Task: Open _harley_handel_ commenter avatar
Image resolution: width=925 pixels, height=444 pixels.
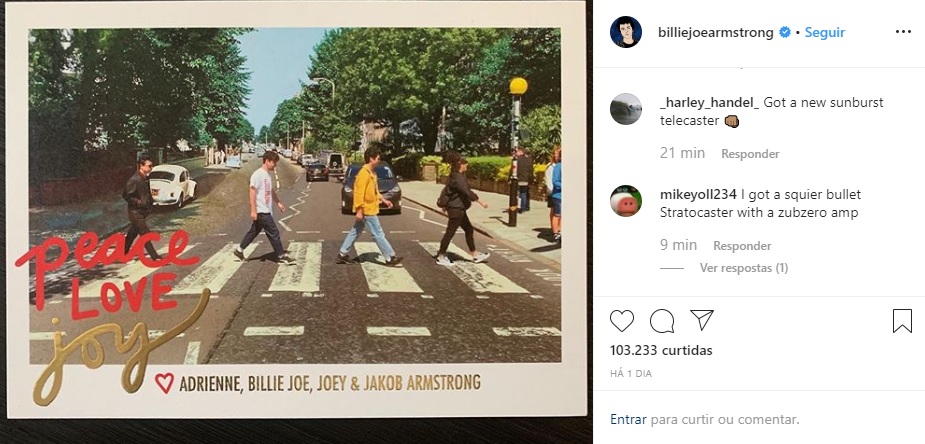Action: 625,109
